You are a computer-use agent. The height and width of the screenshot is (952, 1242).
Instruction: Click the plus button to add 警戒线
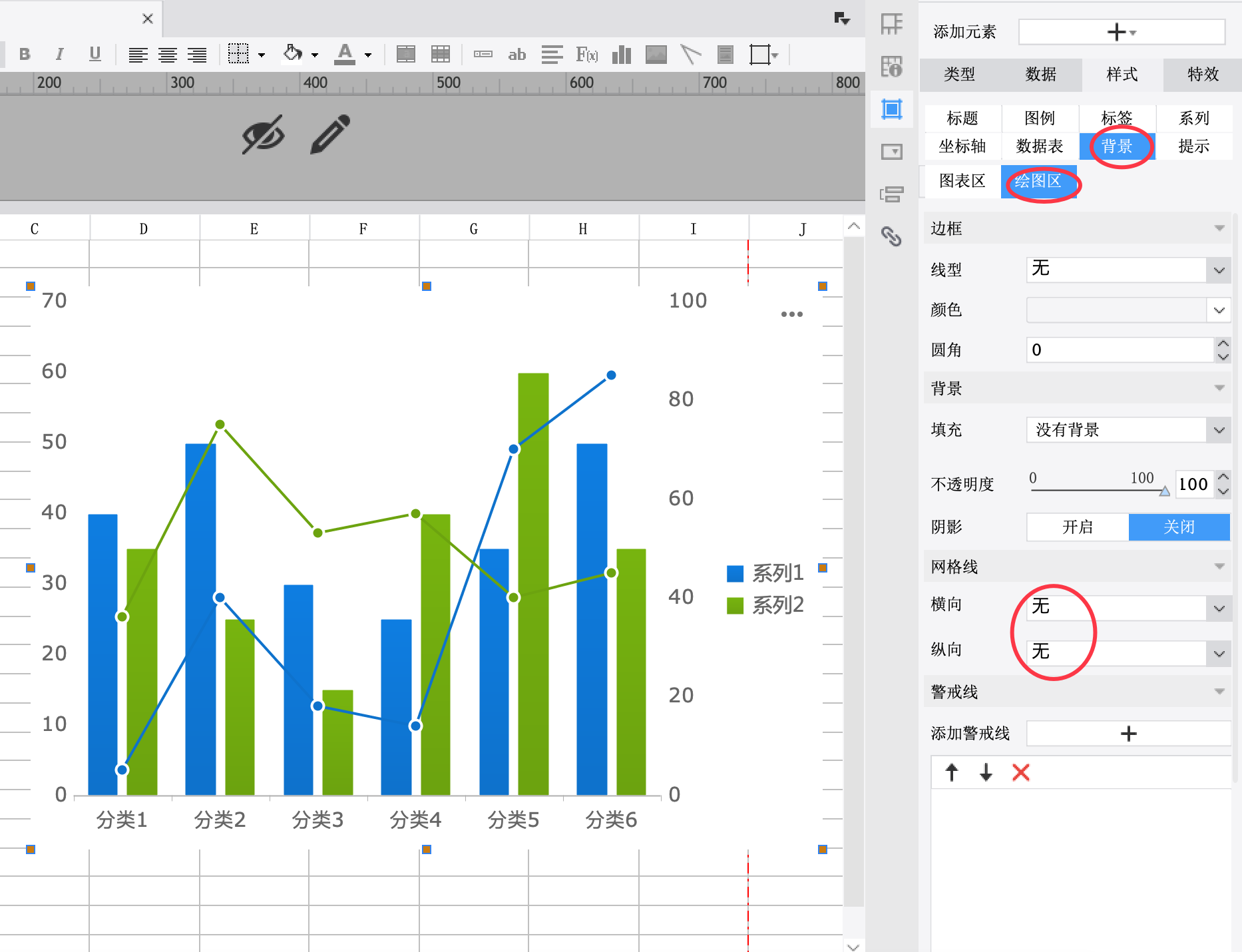coord(1128,734)
